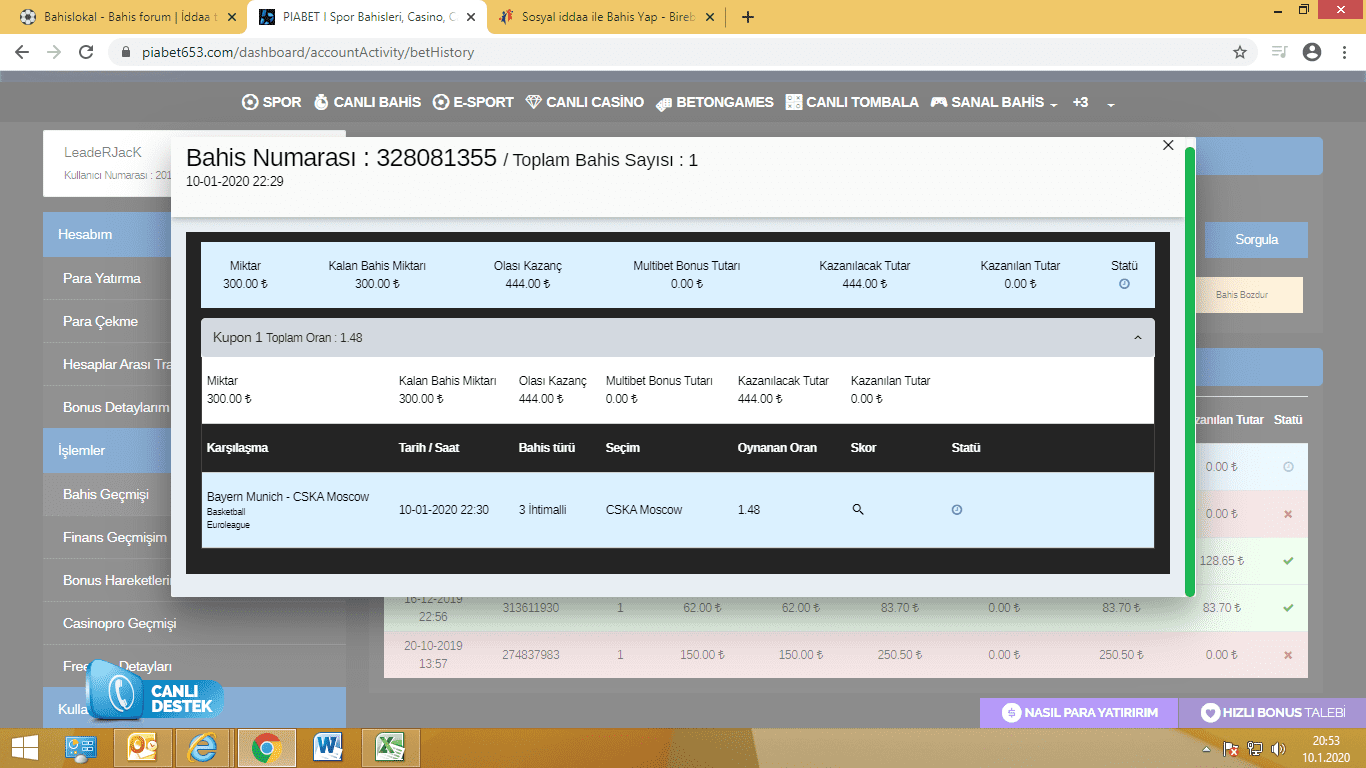
Task: Click the dialog's green scrollbar
Action: coord(1190,371)
